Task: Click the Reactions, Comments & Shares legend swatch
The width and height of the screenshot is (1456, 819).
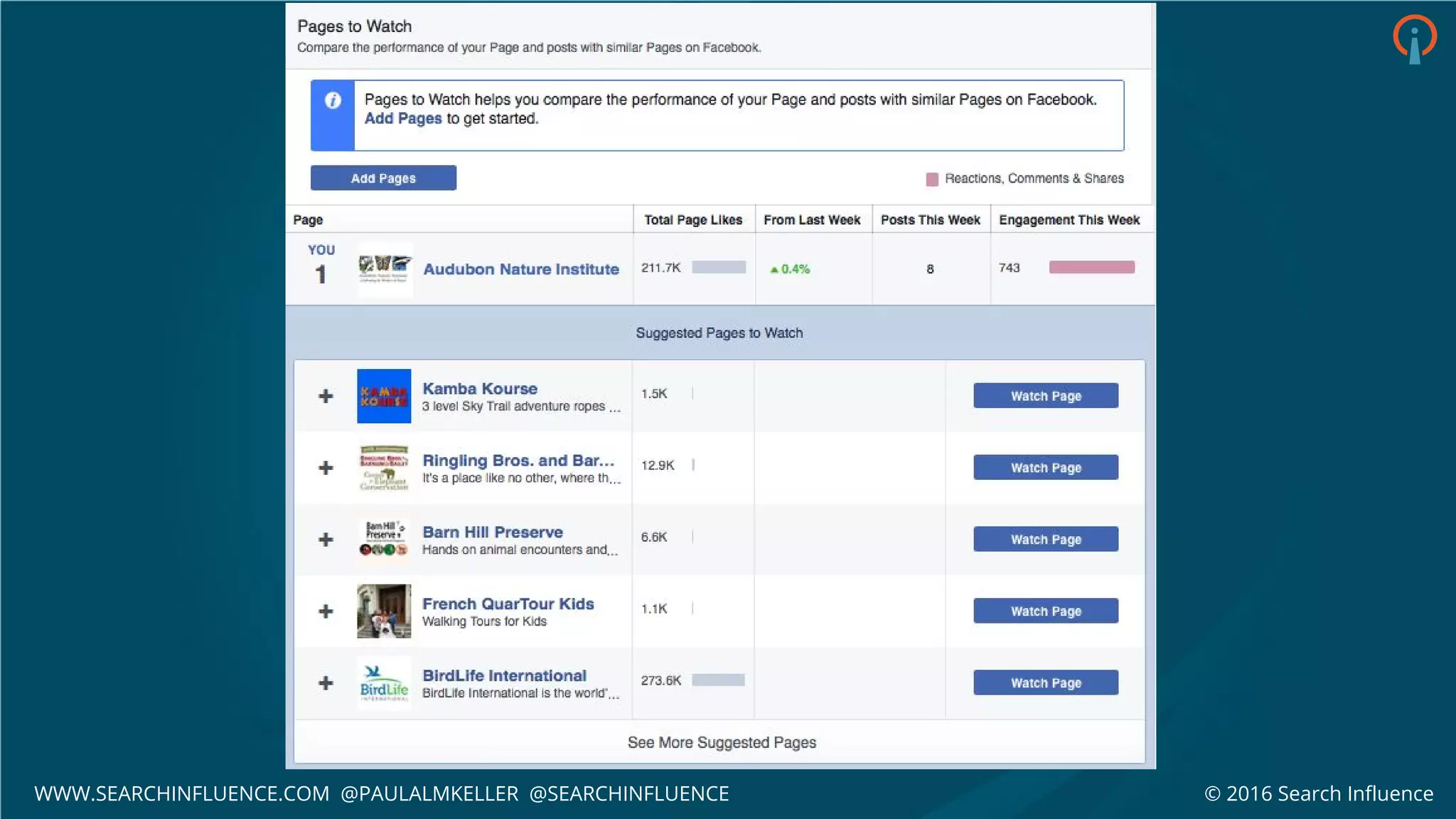Action: tap(932, 179)
